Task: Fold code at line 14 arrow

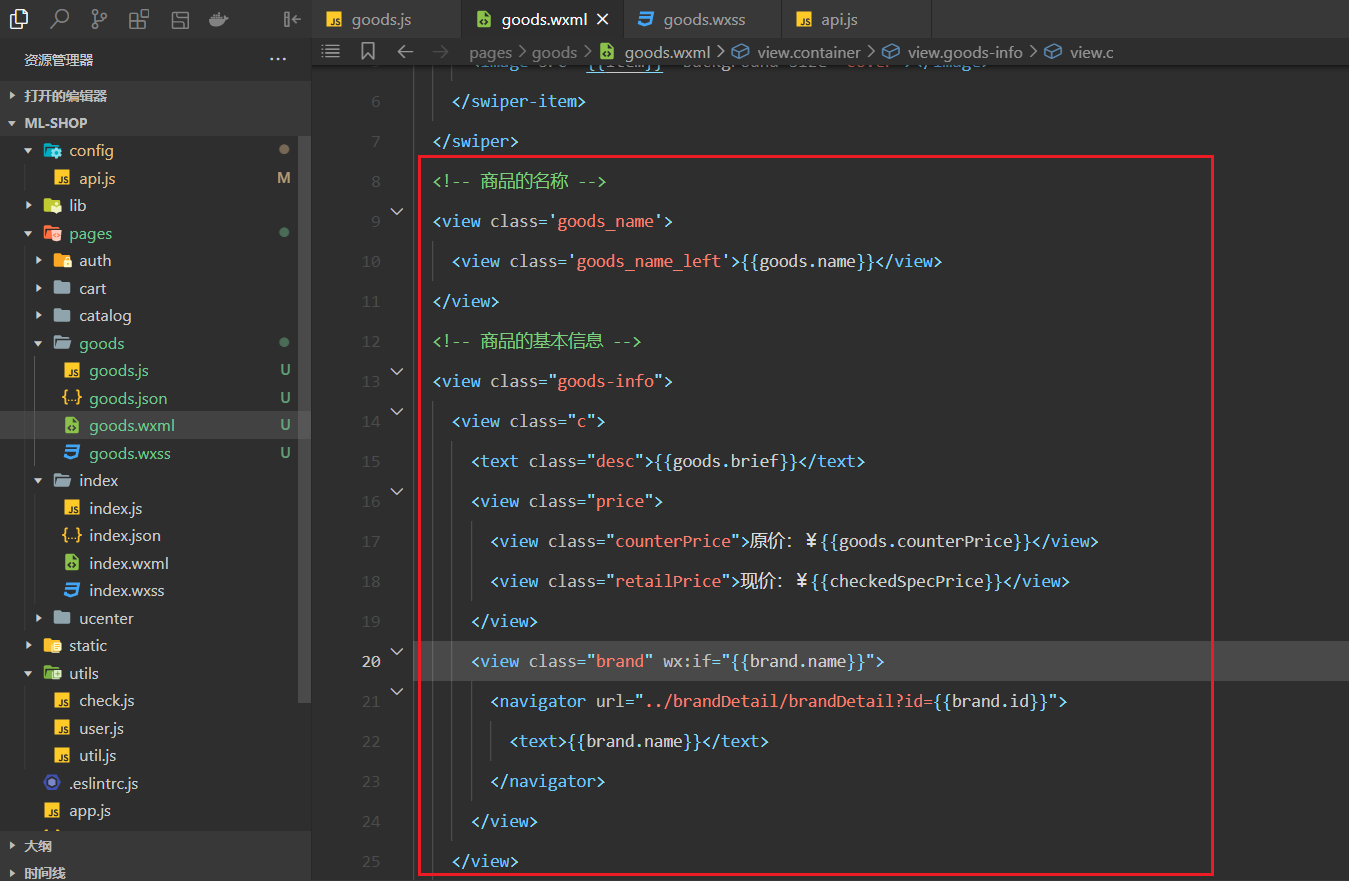Action: 397,411
